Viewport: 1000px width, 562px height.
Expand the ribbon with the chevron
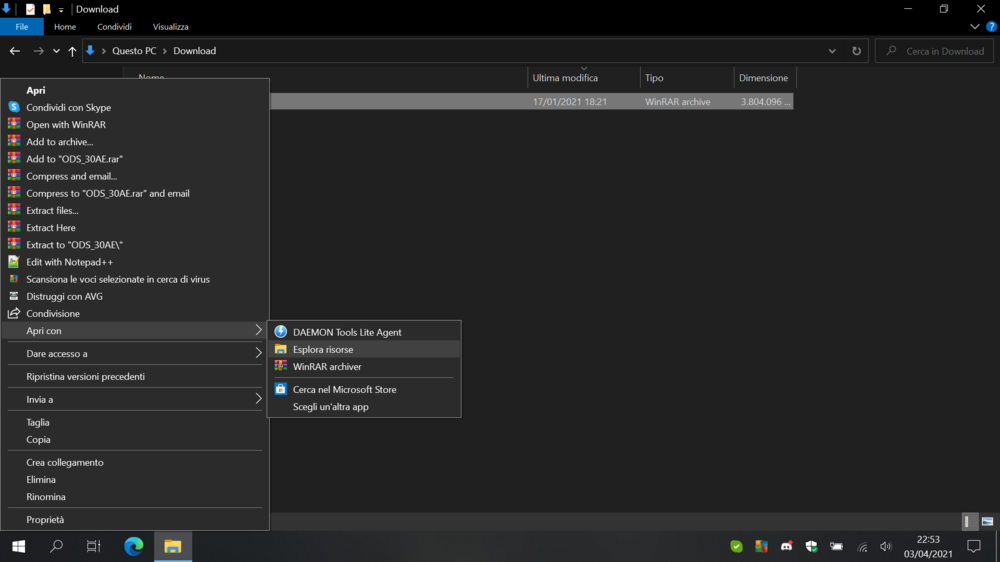[x=974, y=27]
